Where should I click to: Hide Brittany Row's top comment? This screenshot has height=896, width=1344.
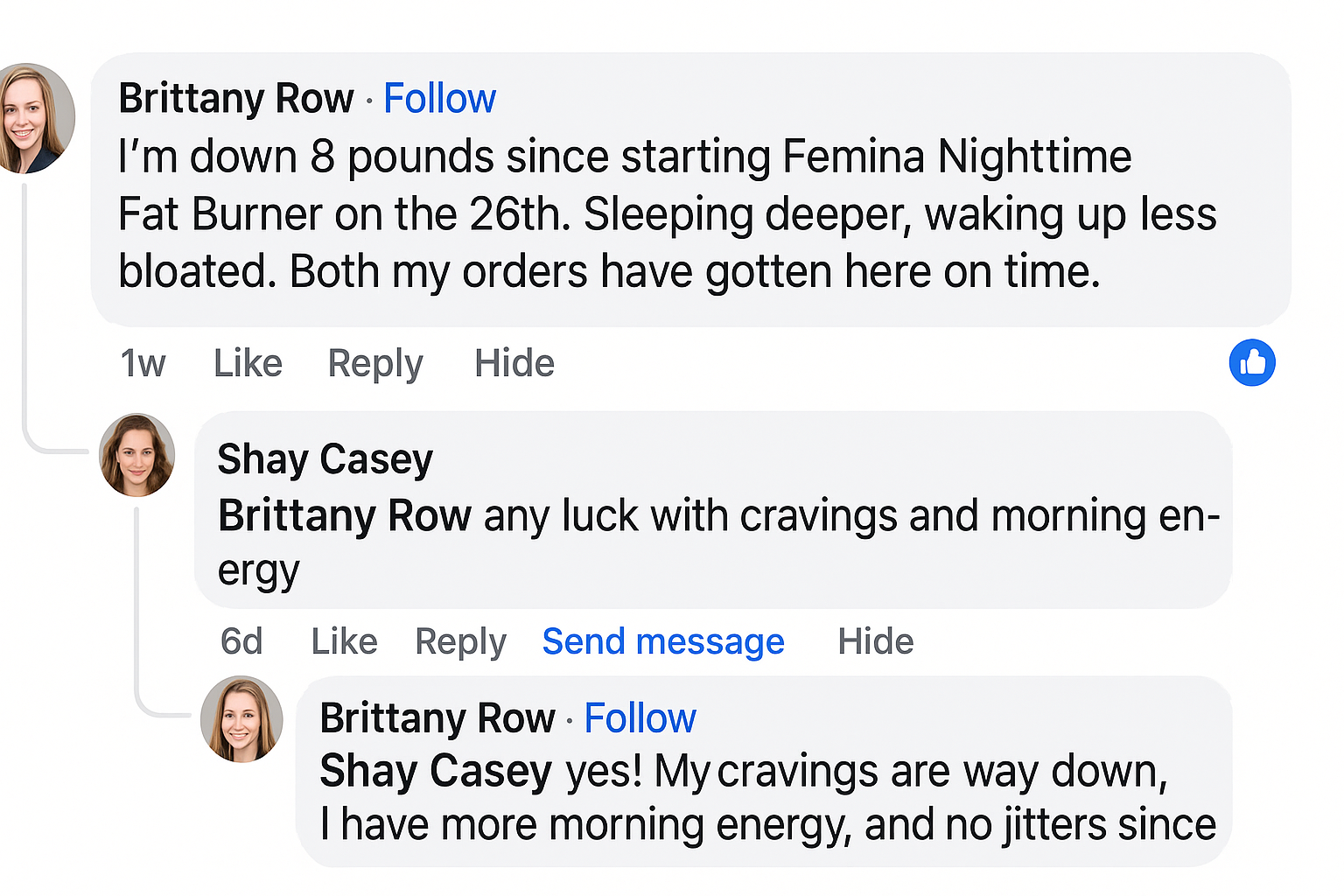pyautogui.click(x=514, y=363)
